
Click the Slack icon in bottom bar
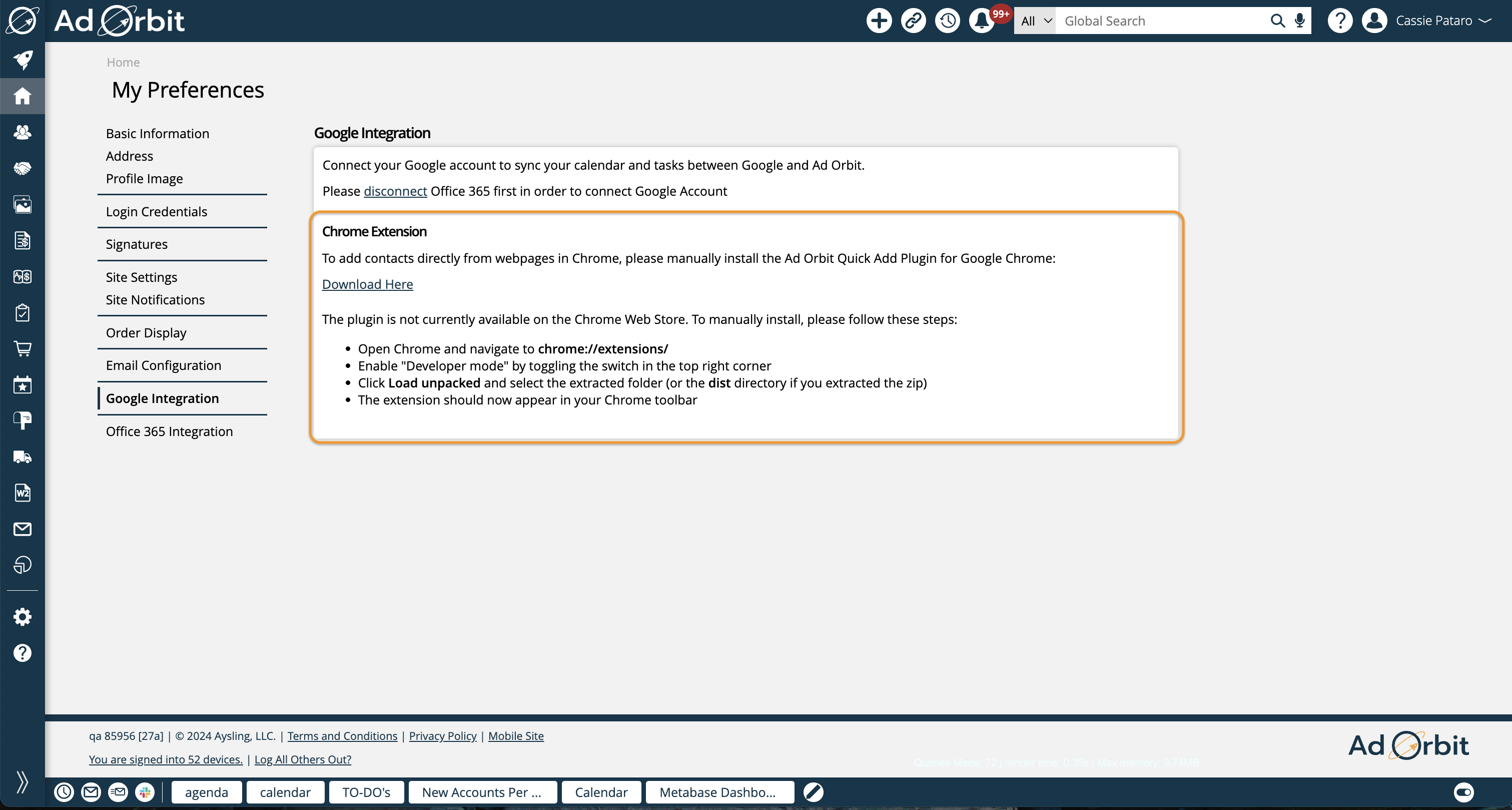click(x=145, y=792)
